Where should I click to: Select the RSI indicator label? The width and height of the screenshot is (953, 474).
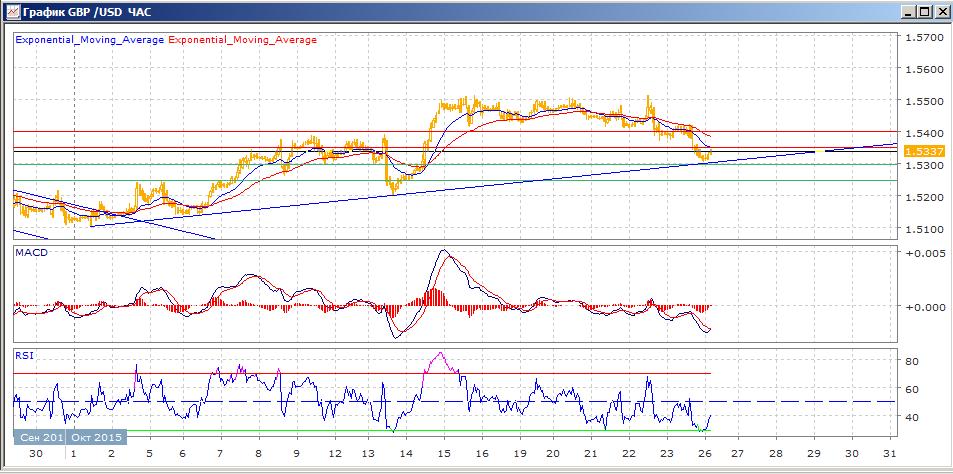click(22, 356)
